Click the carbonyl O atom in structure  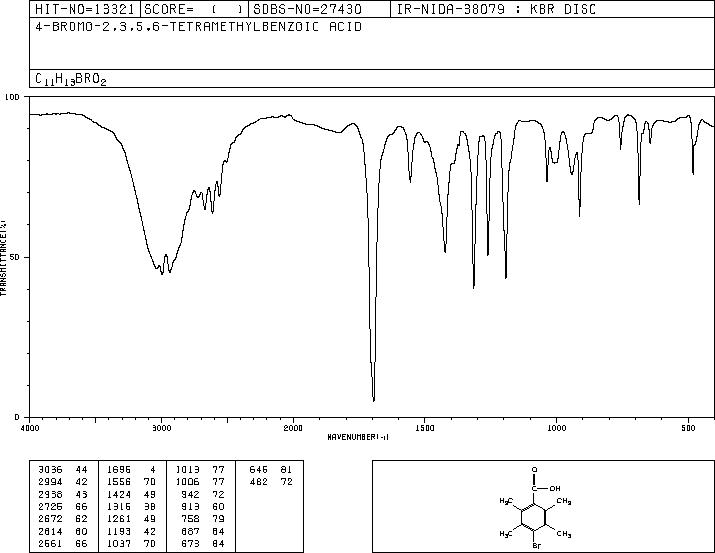534,470
